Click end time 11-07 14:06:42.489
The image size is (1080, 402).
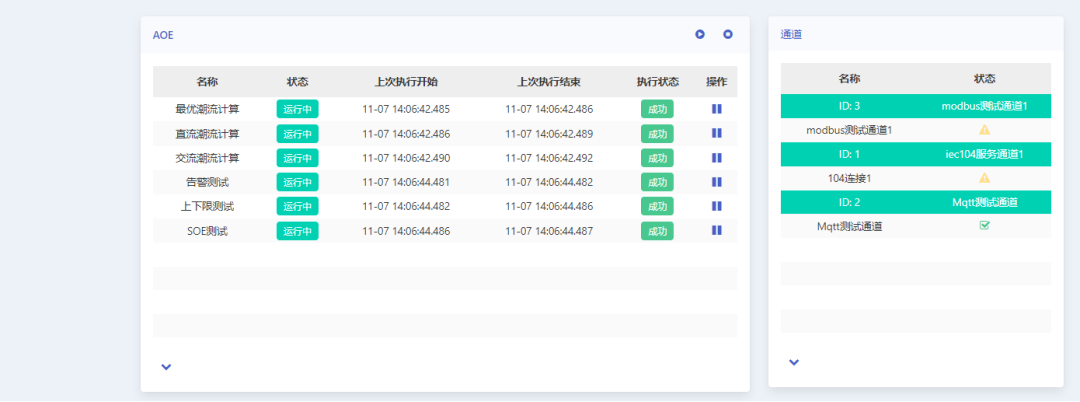[549, 134]
